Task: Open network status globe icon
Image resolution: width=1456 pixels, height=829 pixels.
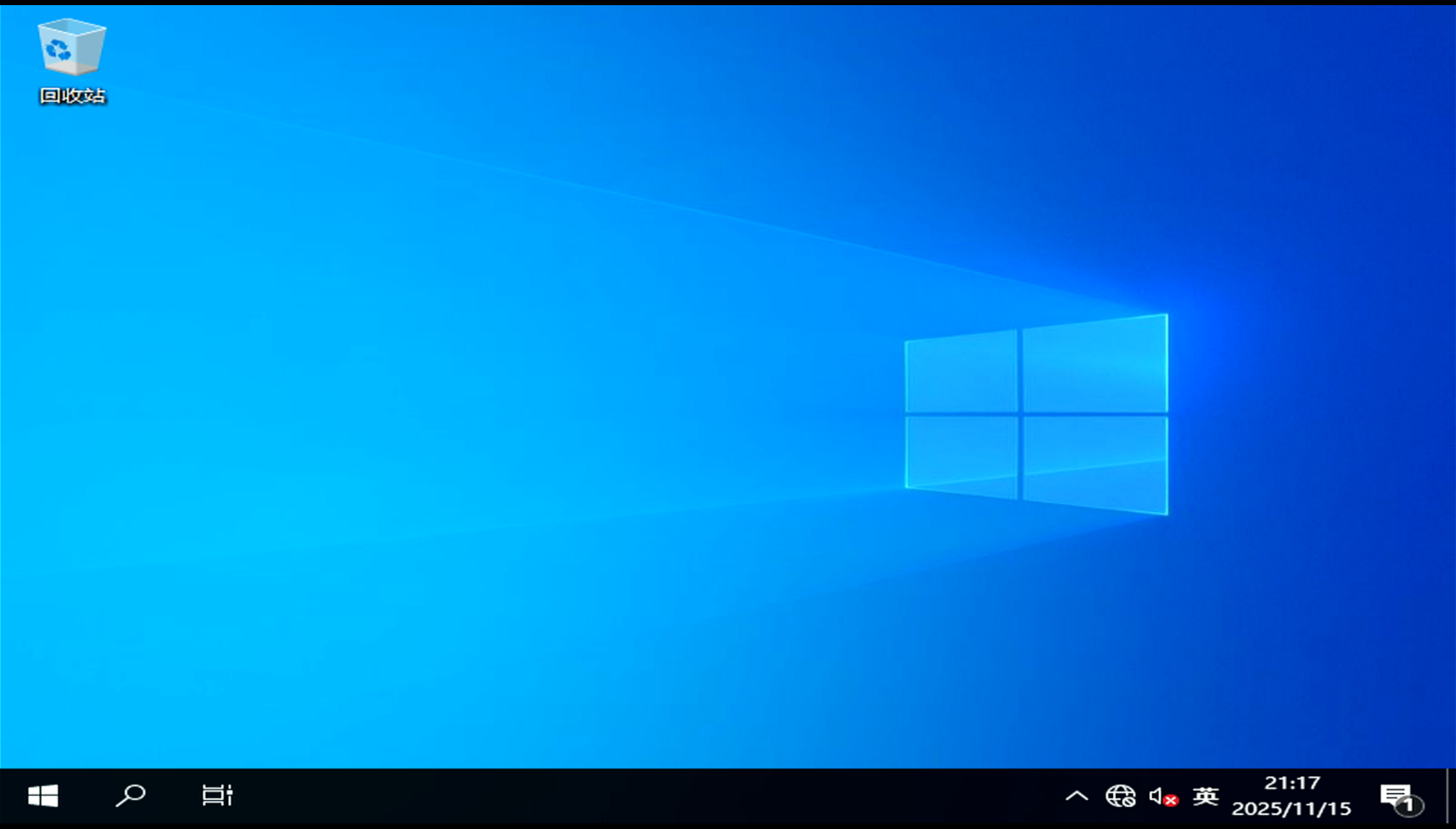Action: tap(1119, 796)
